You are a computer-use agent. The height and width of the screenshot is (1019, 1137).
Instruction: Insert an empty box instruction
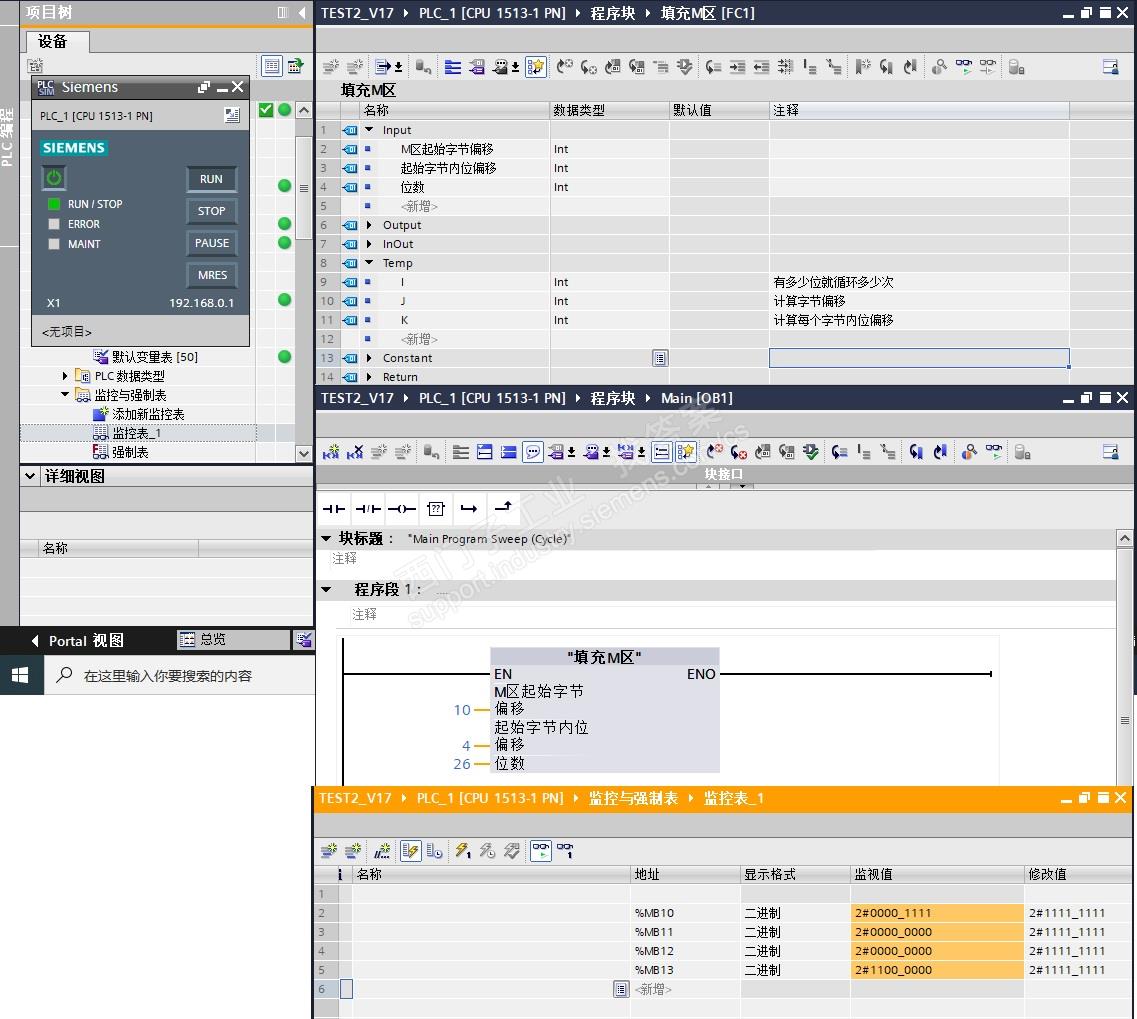pos(436,509)
